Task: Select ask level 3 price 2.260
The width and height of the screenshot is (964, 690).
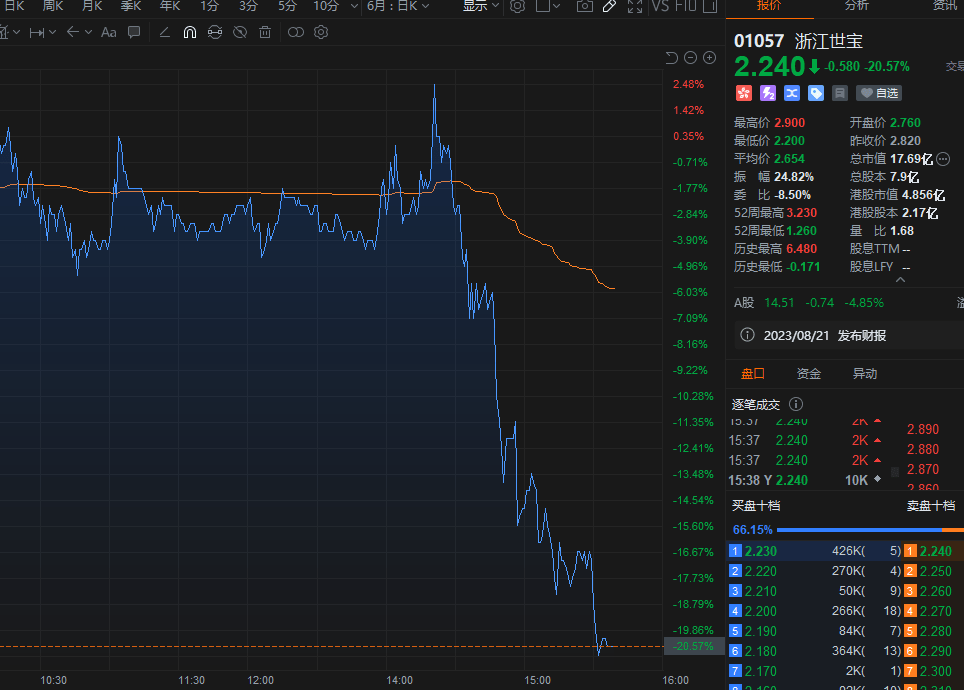Action: coord(936,591)
